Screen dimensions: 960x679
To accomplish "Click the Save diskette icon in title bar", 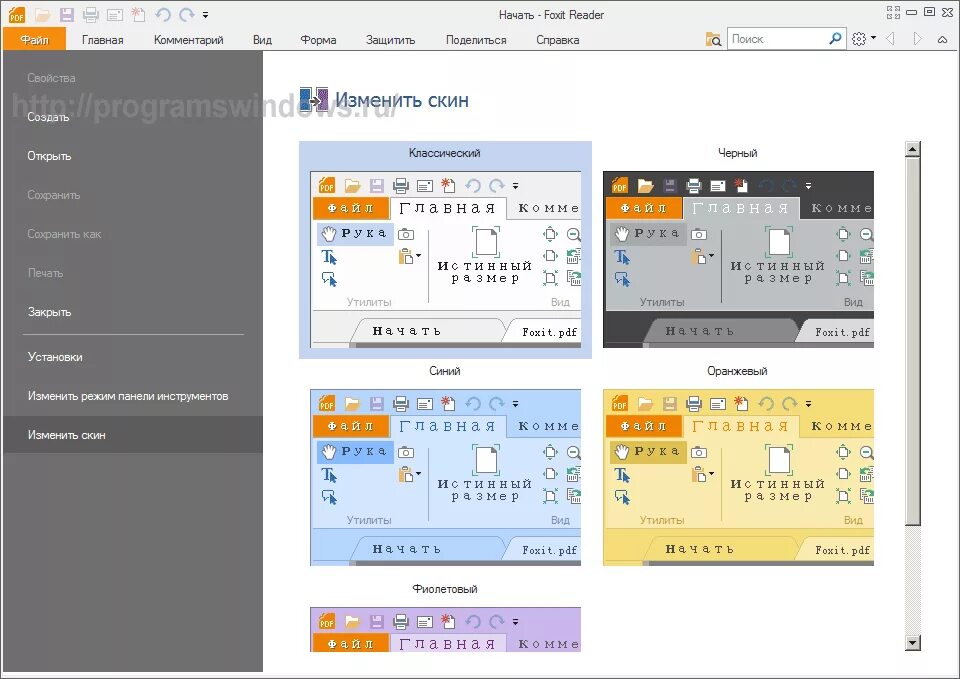I will [67, 14].
